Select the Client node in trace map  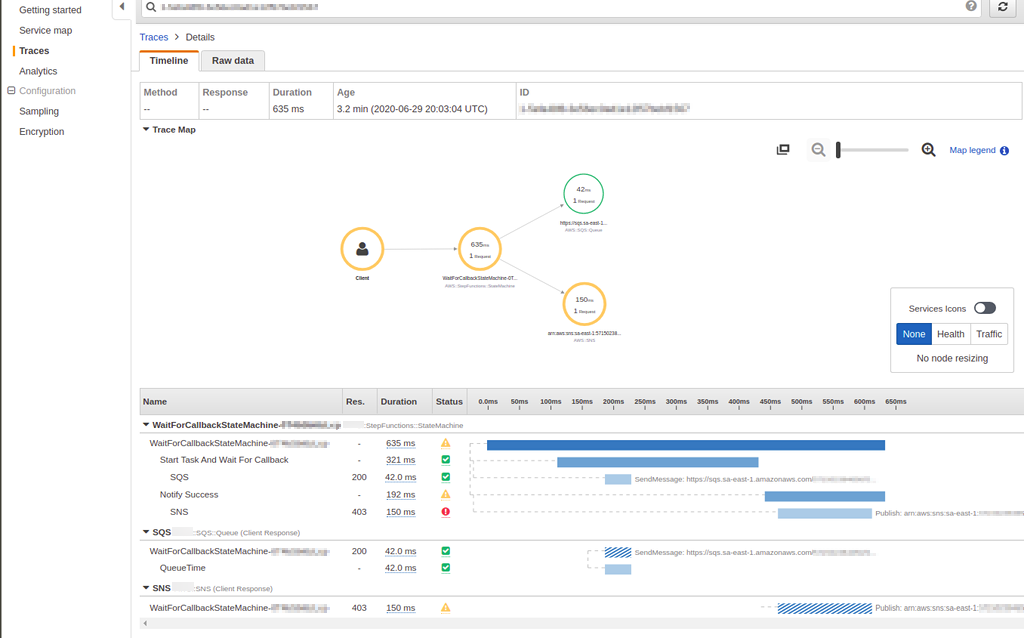pyautogui.click(x=362, y=249)
